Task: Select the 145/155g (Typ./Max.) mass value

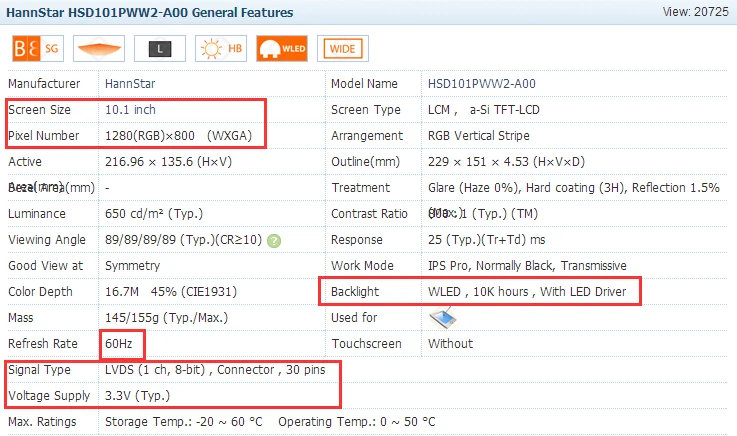Action: (166, 318)
